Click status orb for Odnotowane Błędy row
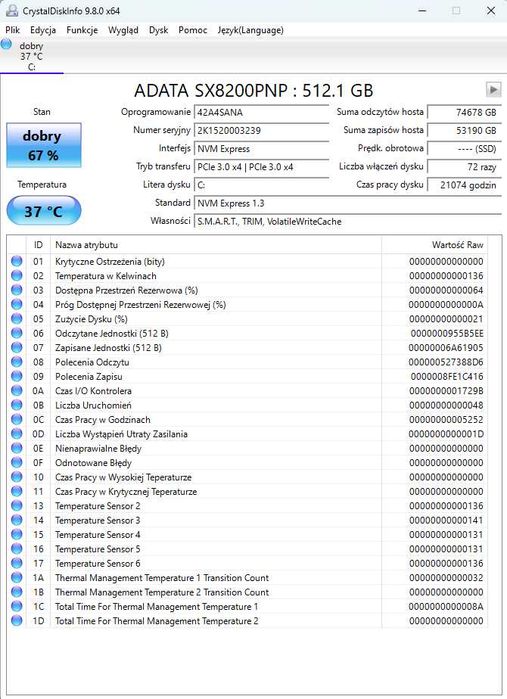This screenshot has height=699, width=507. 16,462
